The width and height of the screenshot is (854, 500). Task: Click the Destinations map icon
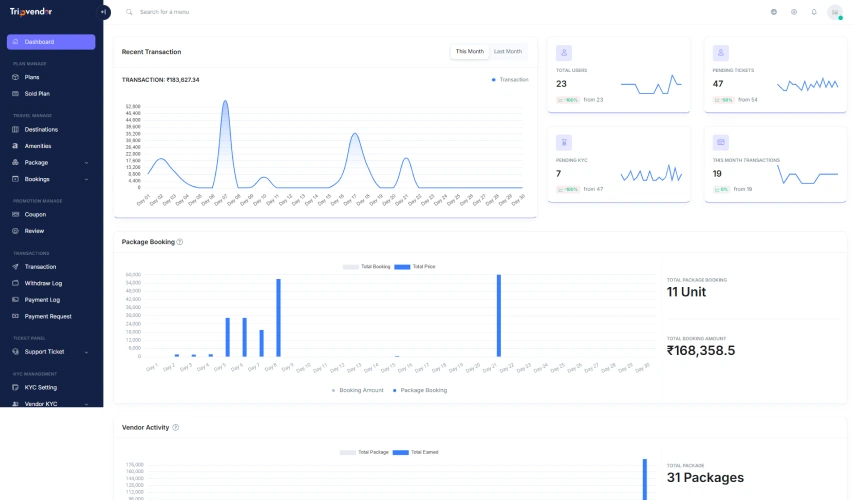click(x=15, y=130)
